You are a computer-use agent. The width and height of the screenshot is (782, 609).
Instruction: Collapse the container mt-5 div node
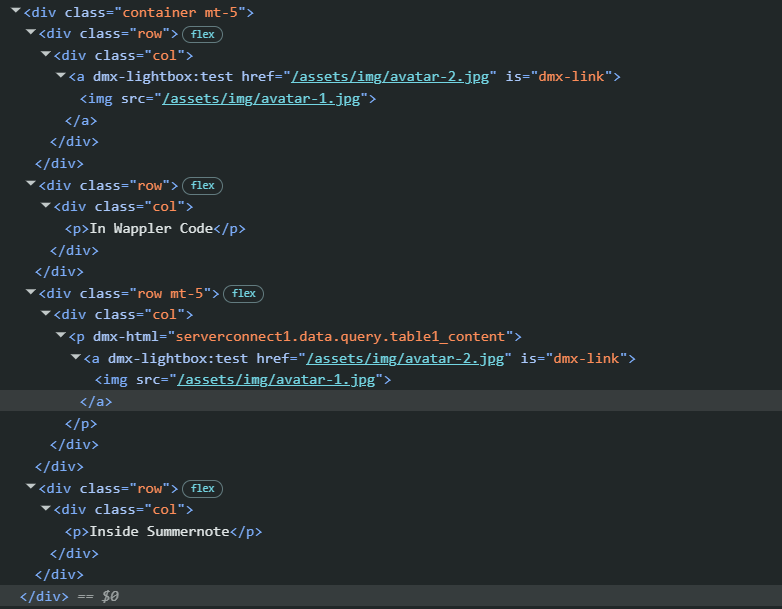click(16, 10)
